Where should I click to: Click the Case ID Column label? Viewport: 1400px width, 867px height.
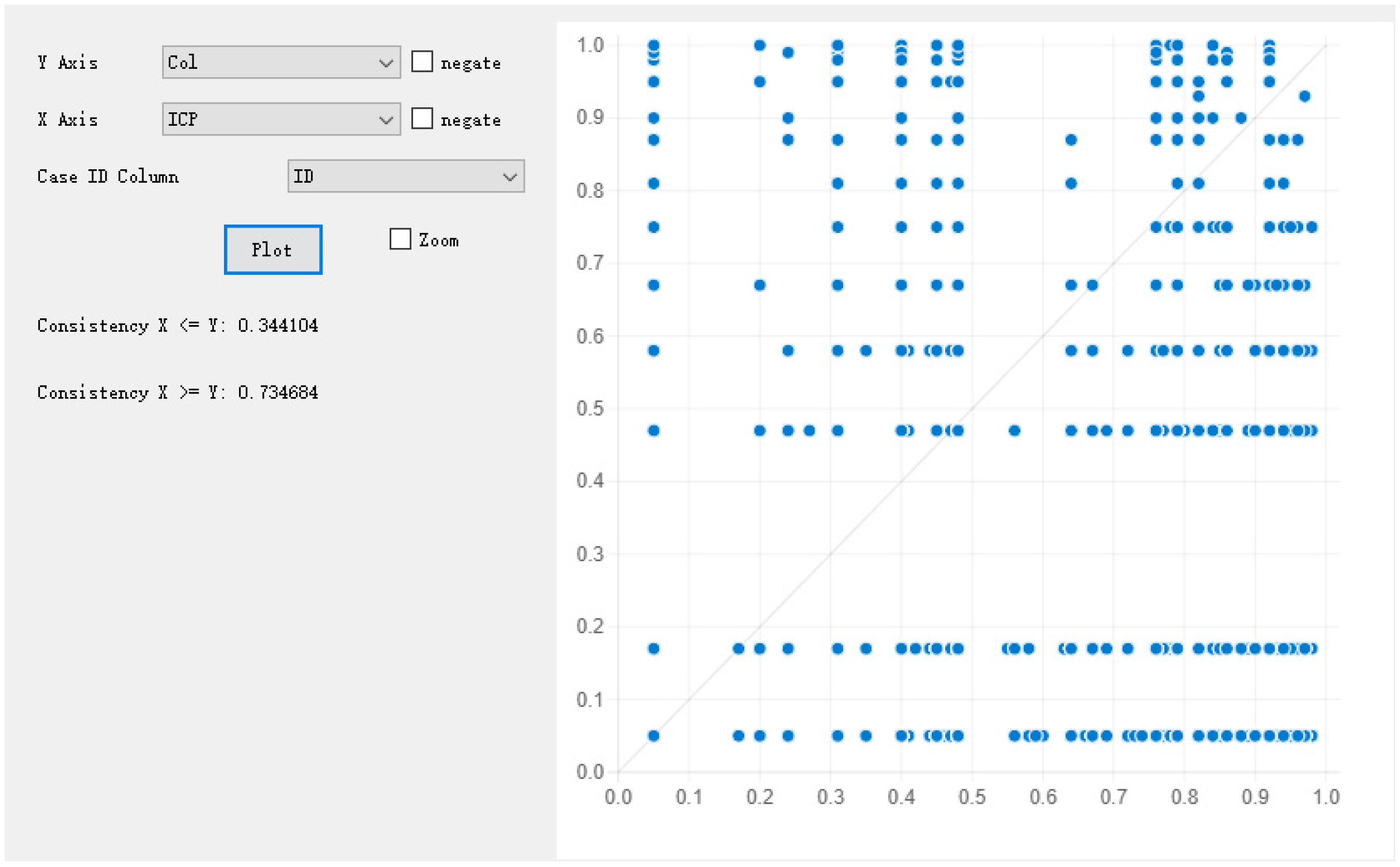pyautogui.click(x=108, y=177)
